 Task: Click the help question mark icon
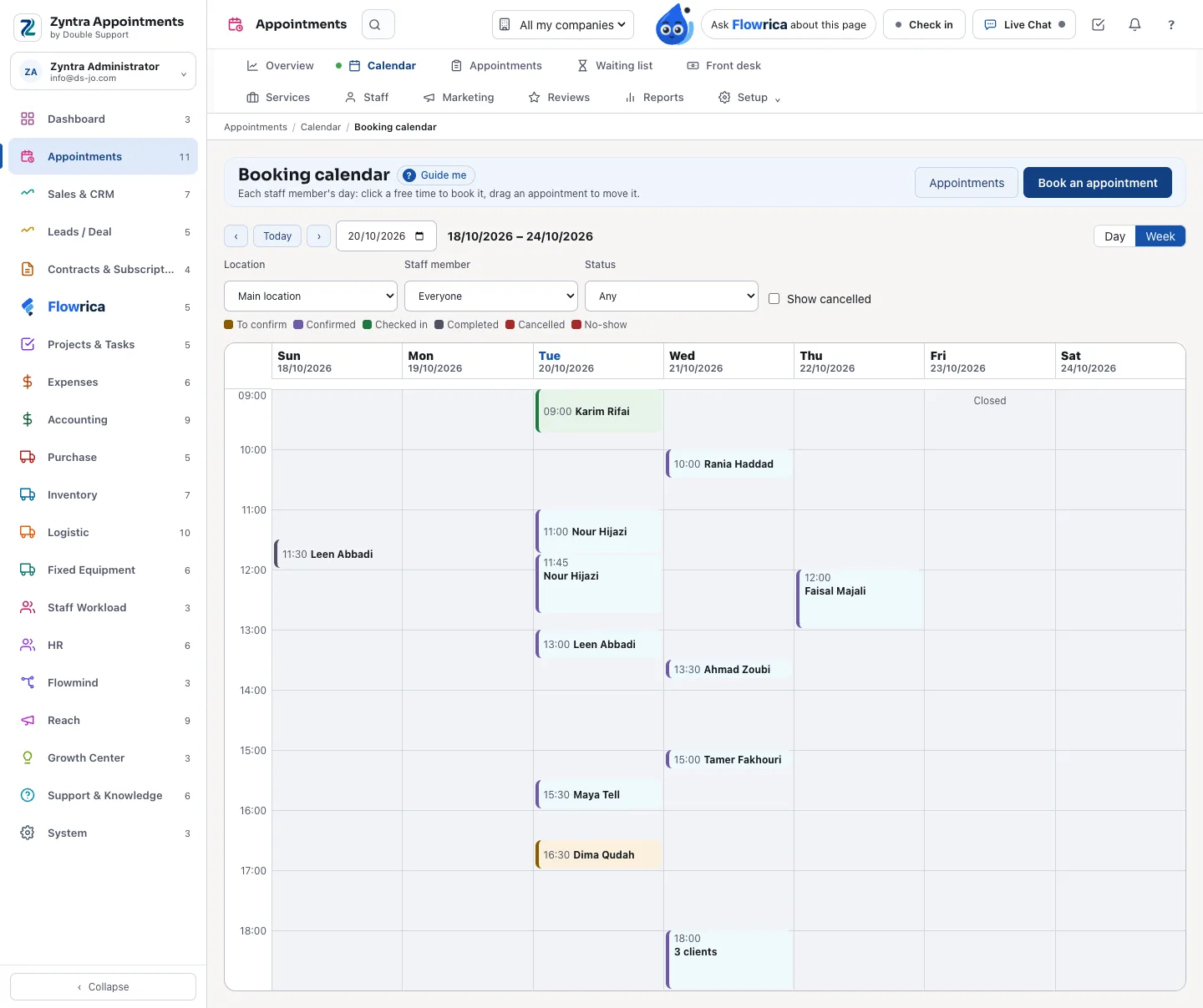point(1171,25)
